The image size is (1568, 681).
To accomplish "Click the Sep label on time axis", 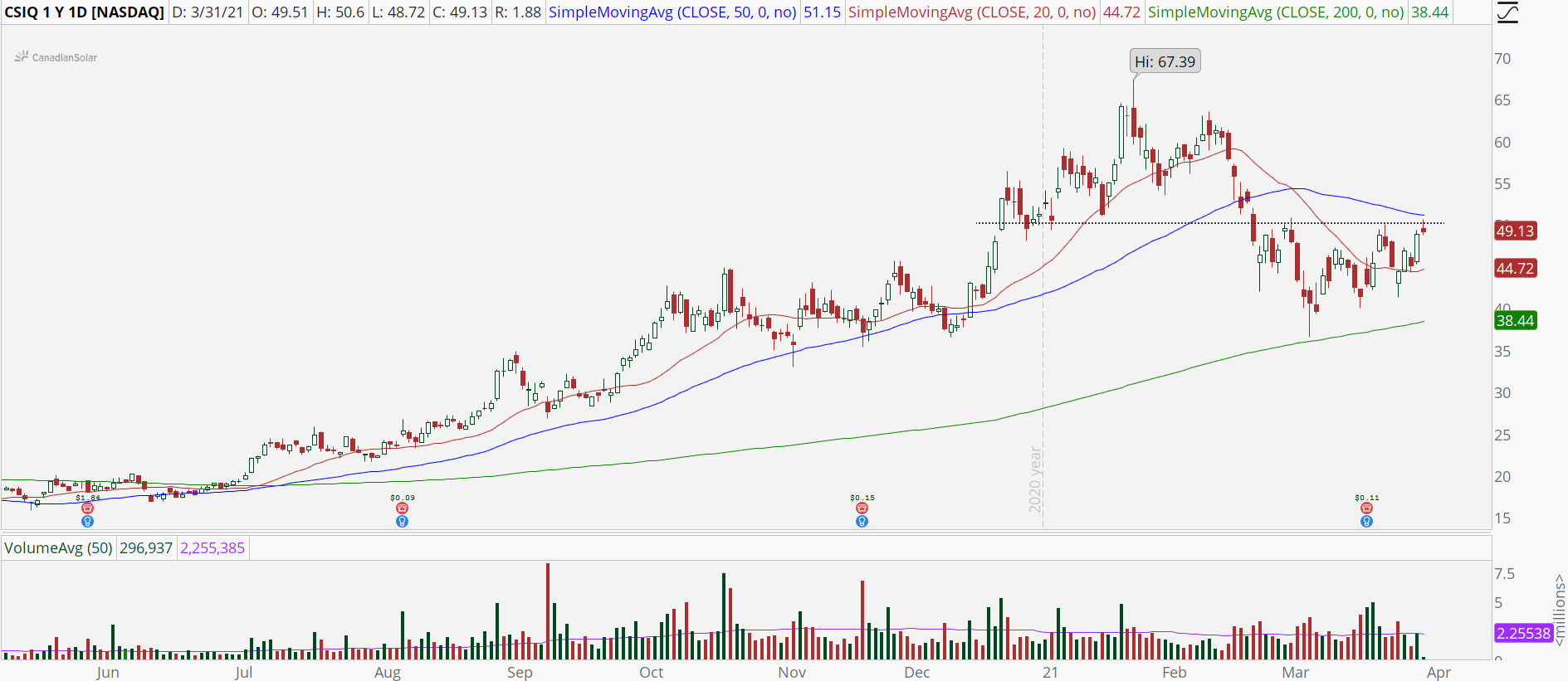I will [x=520, y=672].
